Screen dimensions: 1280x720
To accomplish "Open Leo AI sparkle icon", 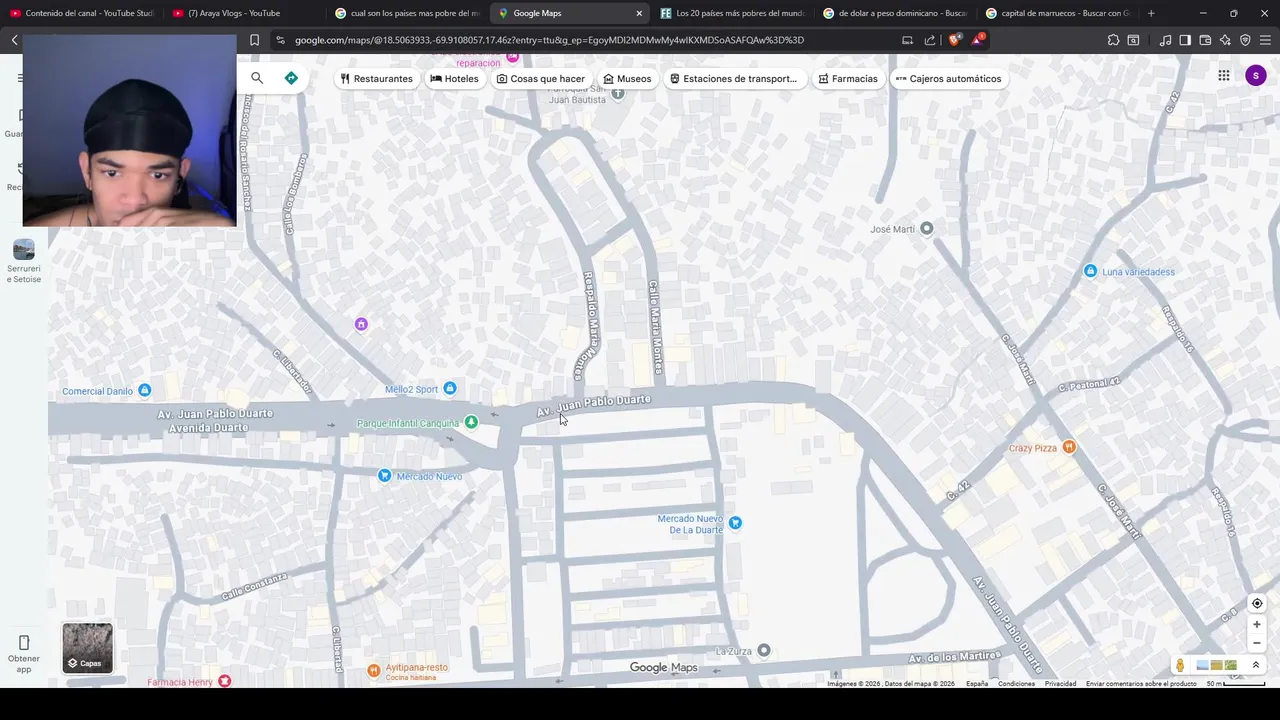I will (x=1225, y=40).
